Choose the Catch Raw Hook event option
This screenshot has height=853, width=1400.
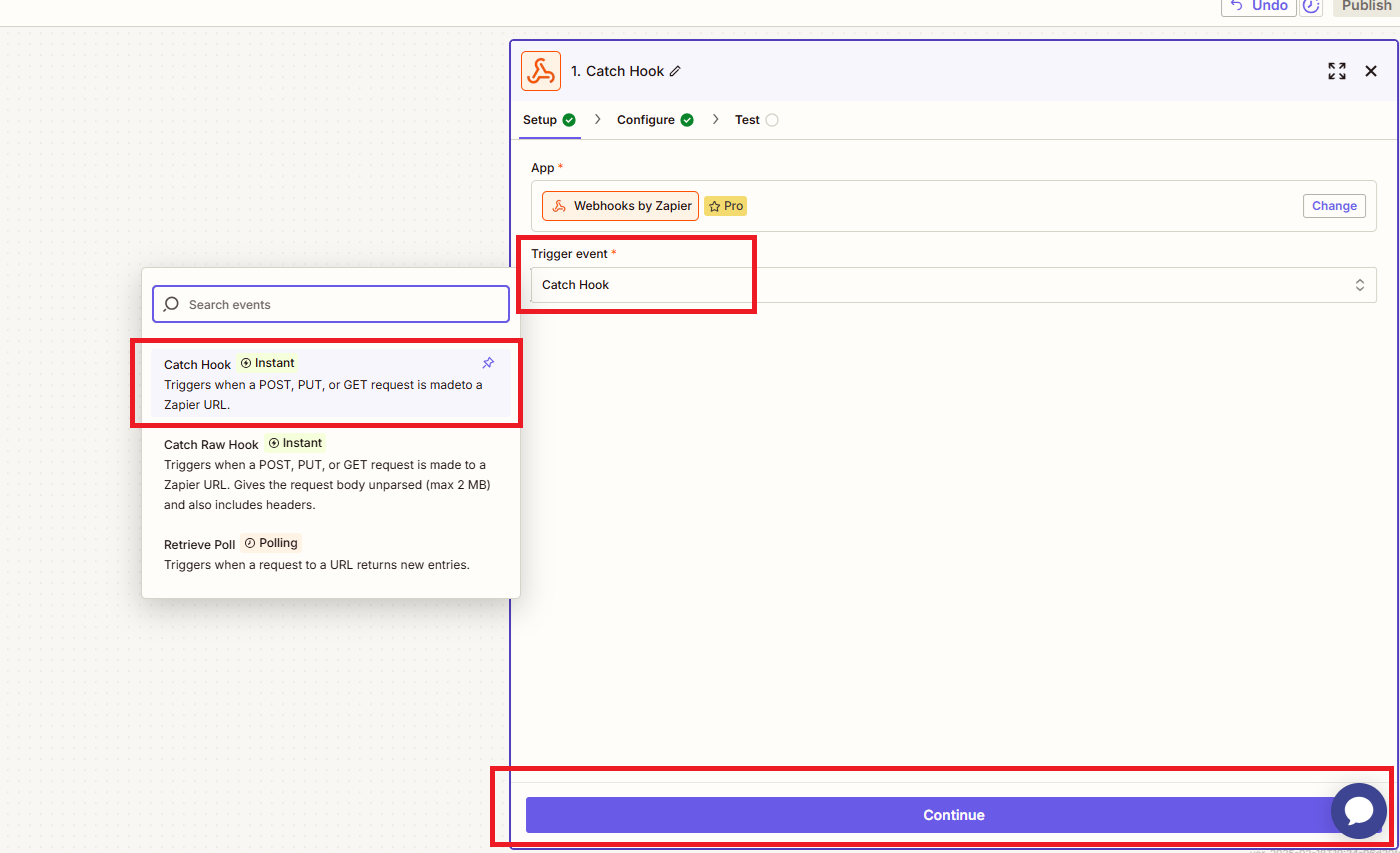pos(331,474)
